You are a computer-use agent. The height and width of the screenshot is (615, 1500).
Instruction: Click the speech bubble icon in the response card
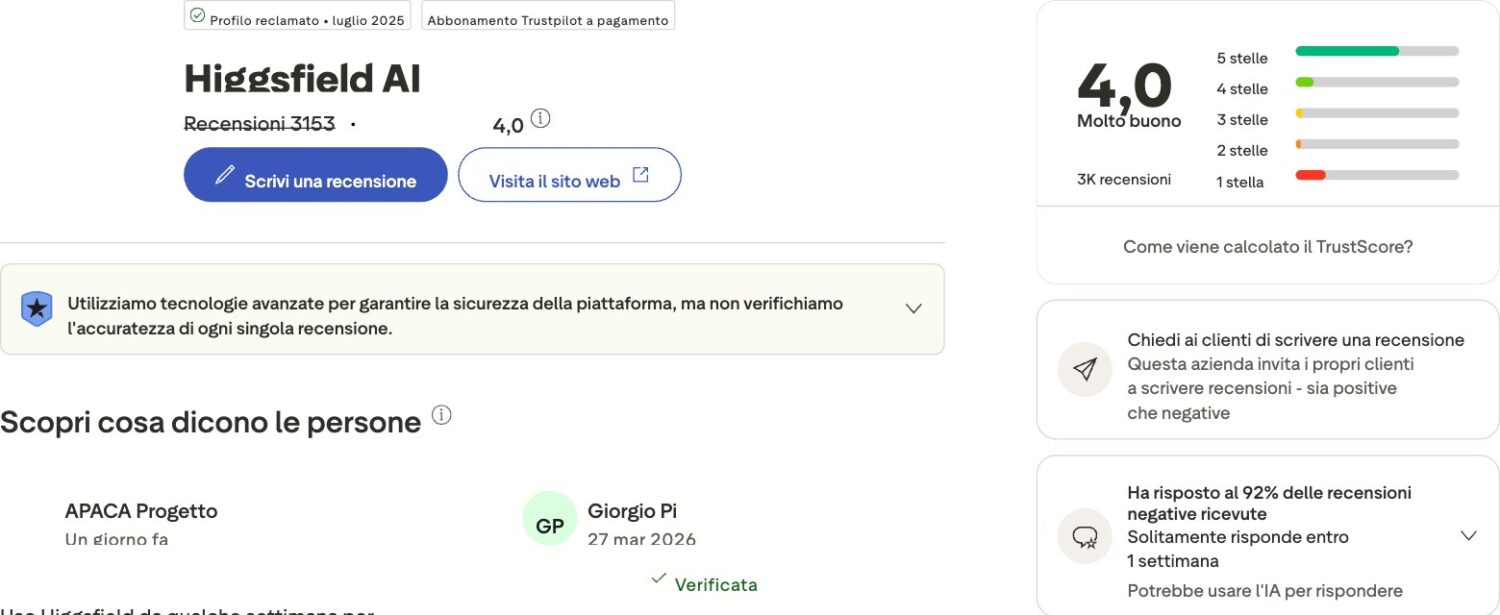1085,537
